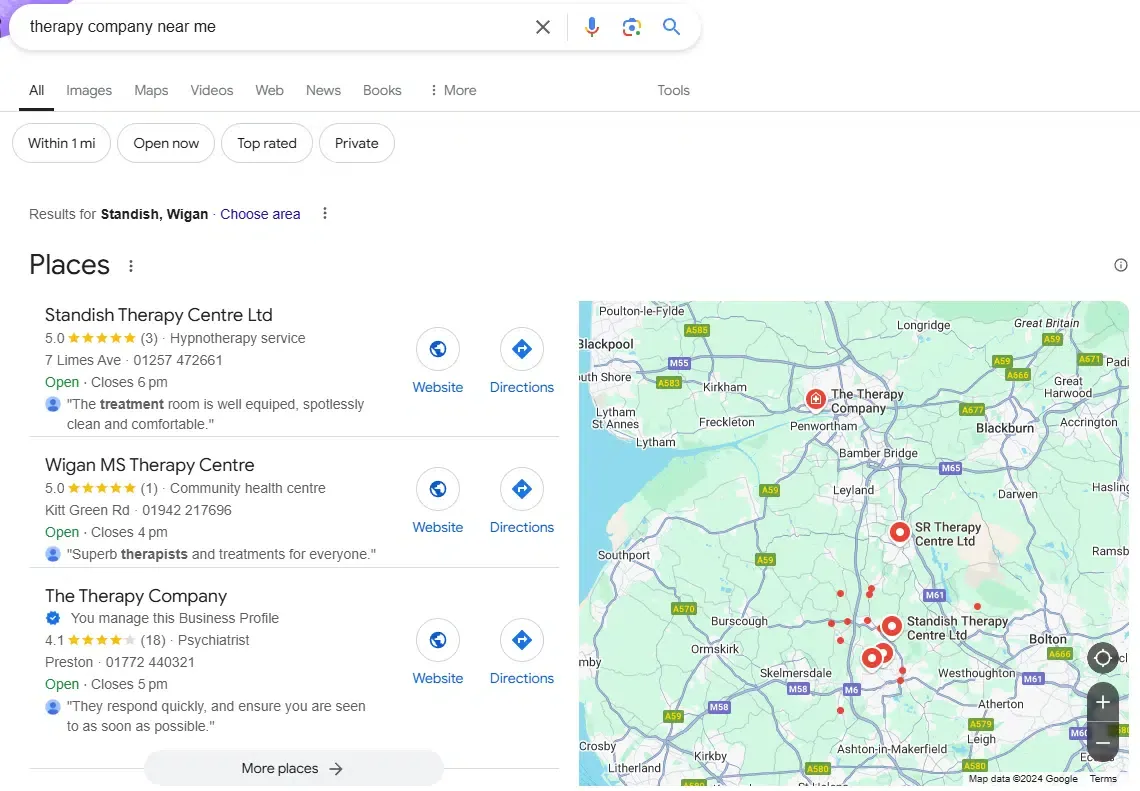Click the map's my-location target icon
Viewport: 1140px width, 791px height.
pos(1102,658)
